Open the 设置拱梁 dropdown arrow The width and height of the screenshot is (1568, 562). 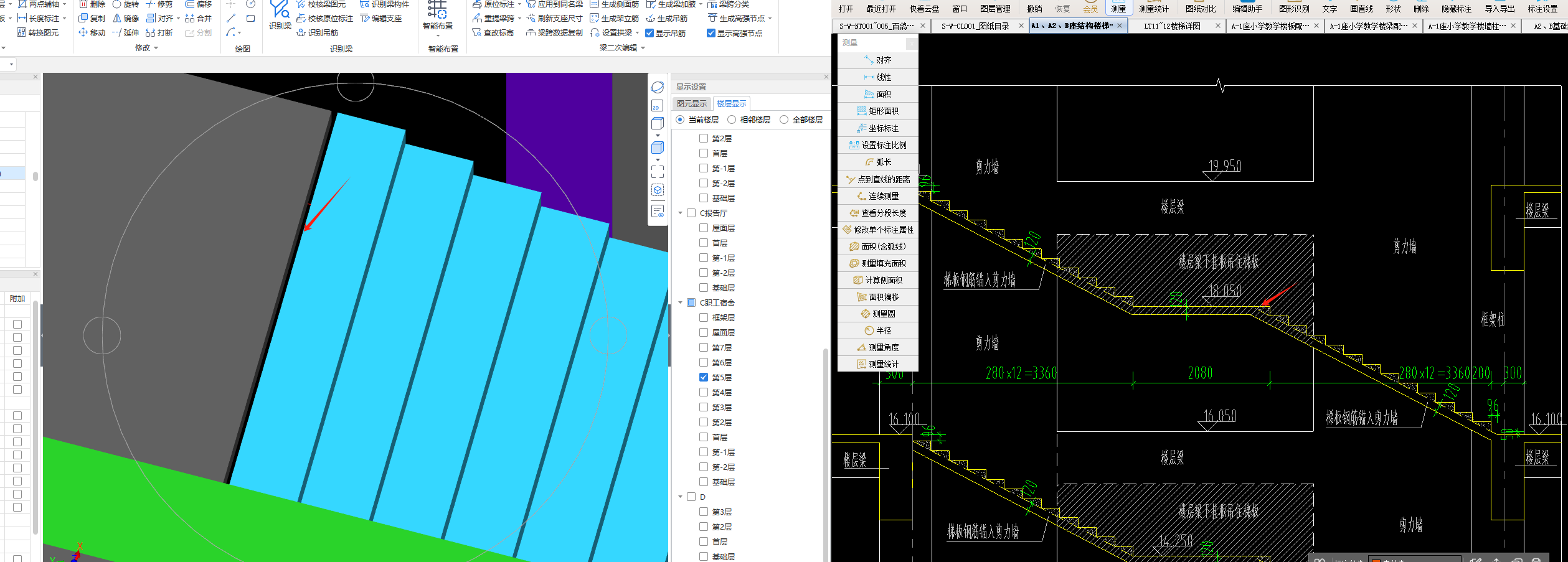click(637, 32)
